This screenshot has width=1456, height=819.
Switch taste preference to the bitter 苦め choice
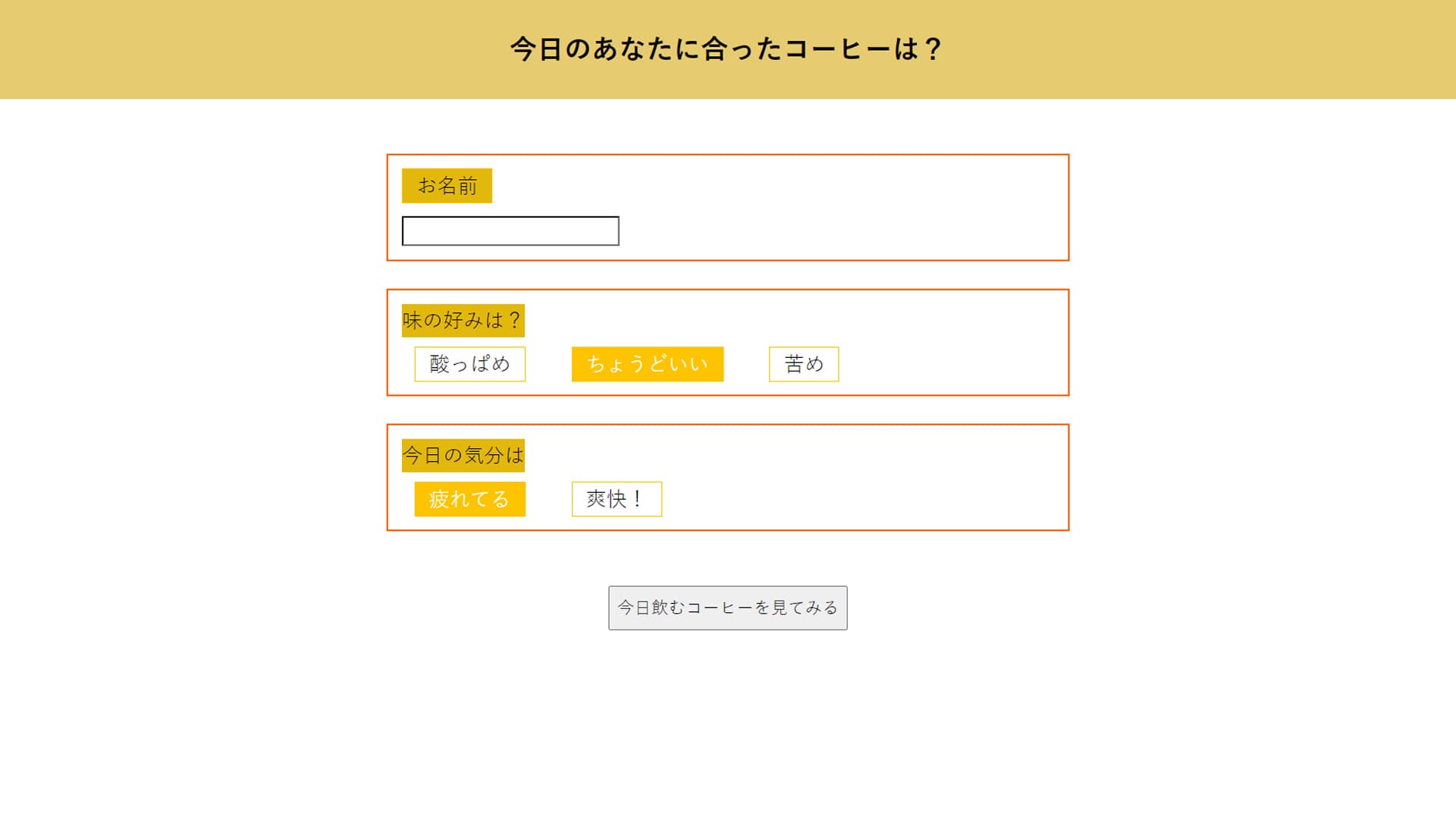[804, 364]
